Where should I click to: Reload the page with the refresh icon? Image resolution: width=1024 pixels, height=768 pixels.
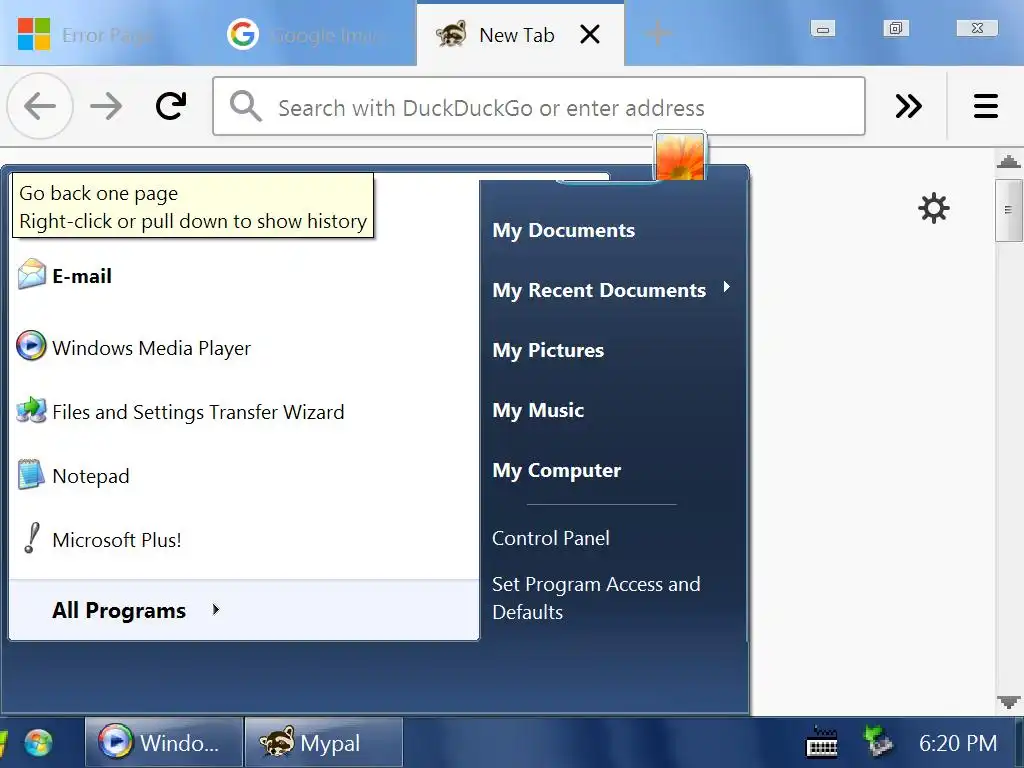(171, 106)
